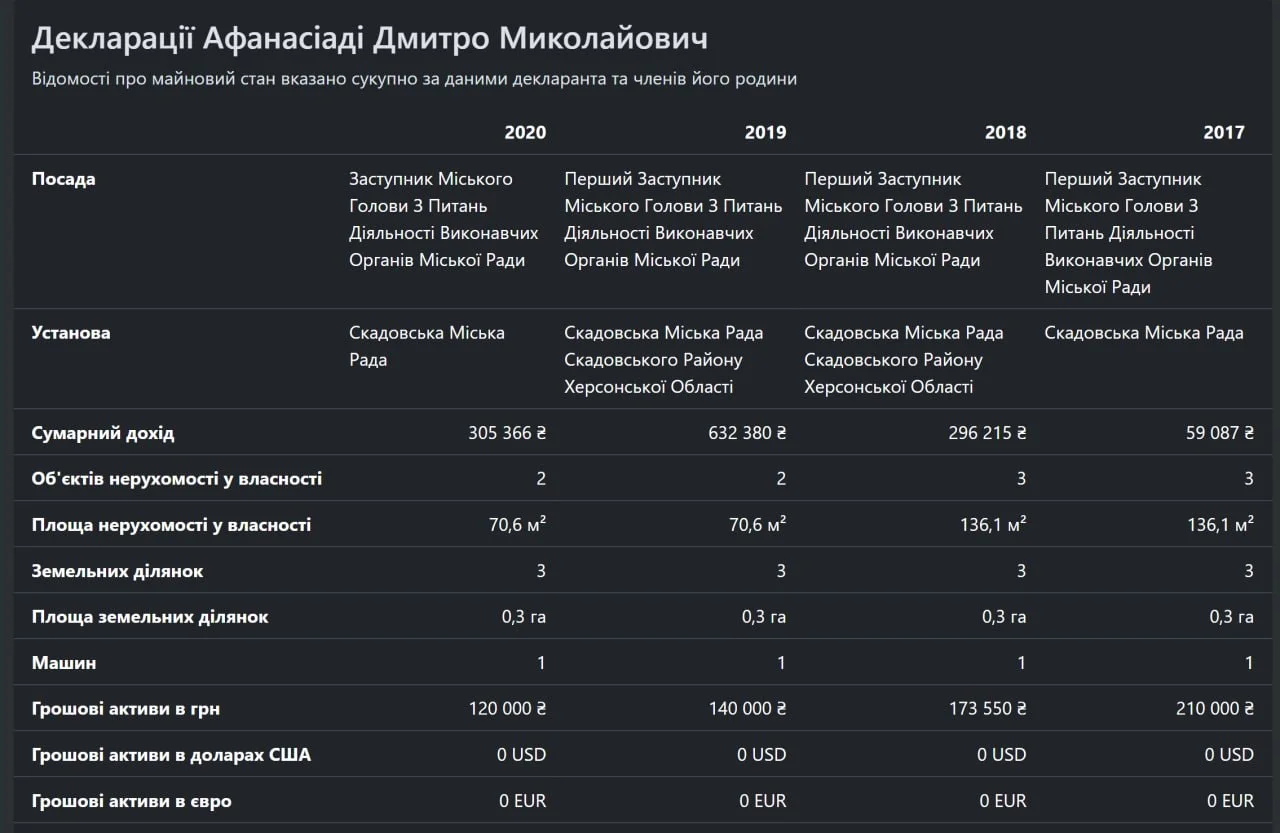Select the "Грошові активи в євро" label

(x=132, y=801)
